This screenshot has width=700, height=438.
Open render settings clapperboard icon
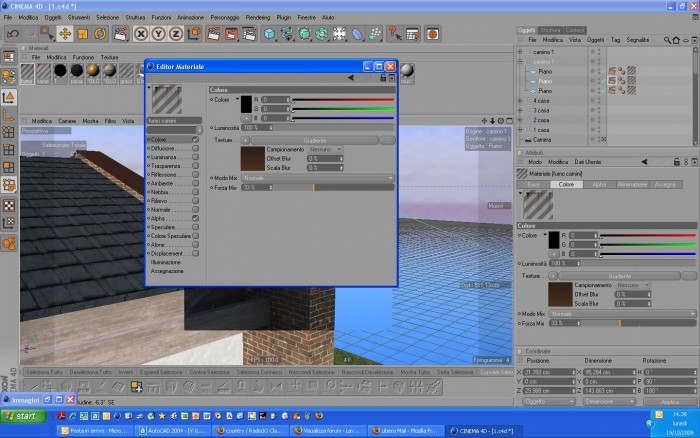[249, 34]
